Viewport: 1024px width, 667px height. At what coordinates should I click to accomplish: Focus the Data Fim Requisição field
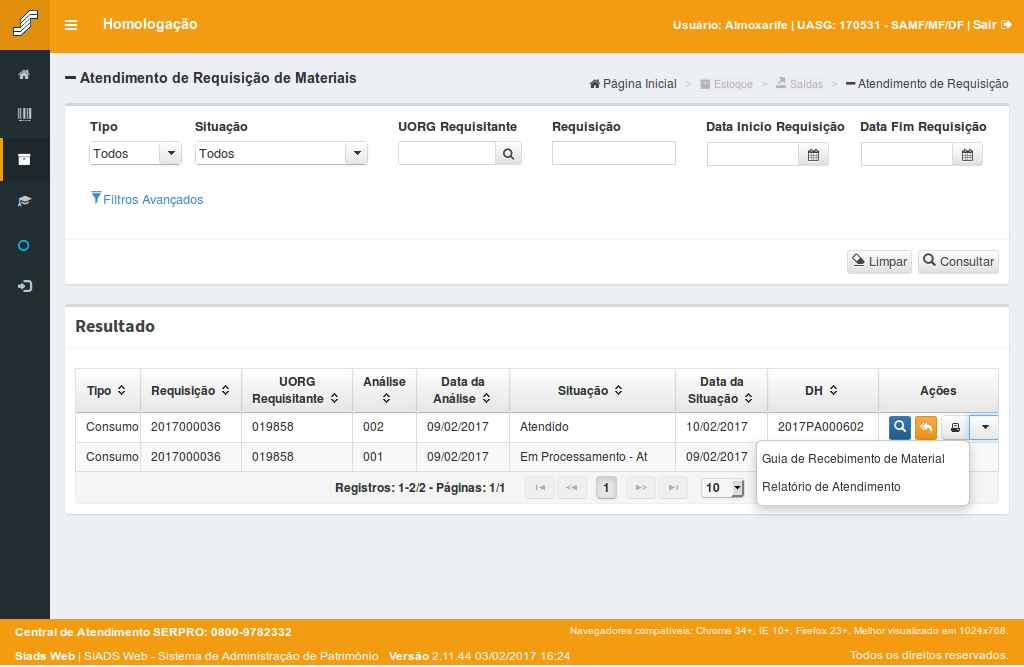[907, 155]
